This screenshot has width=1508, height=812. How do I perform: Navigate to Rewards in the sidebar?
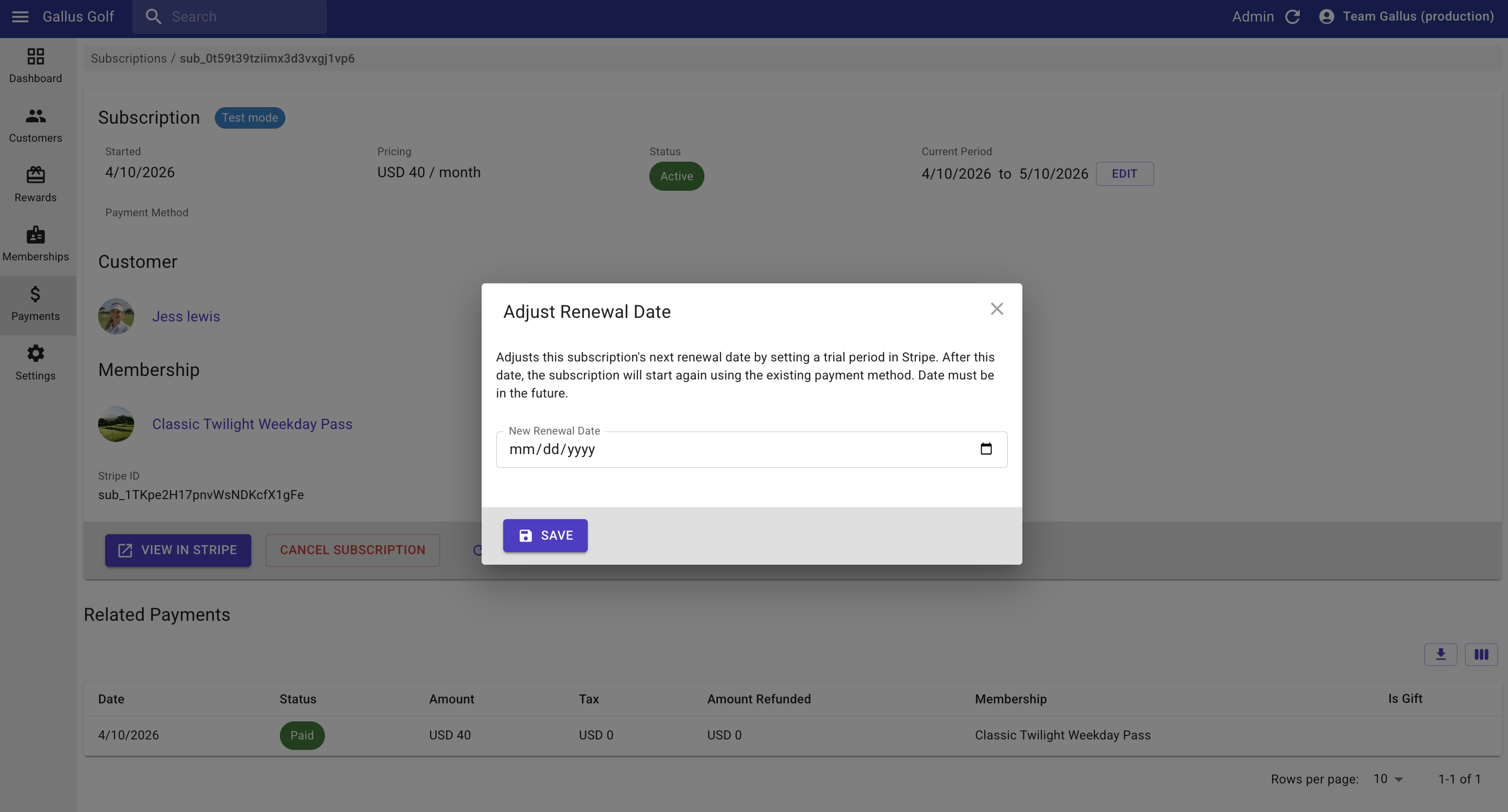pyautogui.click(x=36, y=184)
